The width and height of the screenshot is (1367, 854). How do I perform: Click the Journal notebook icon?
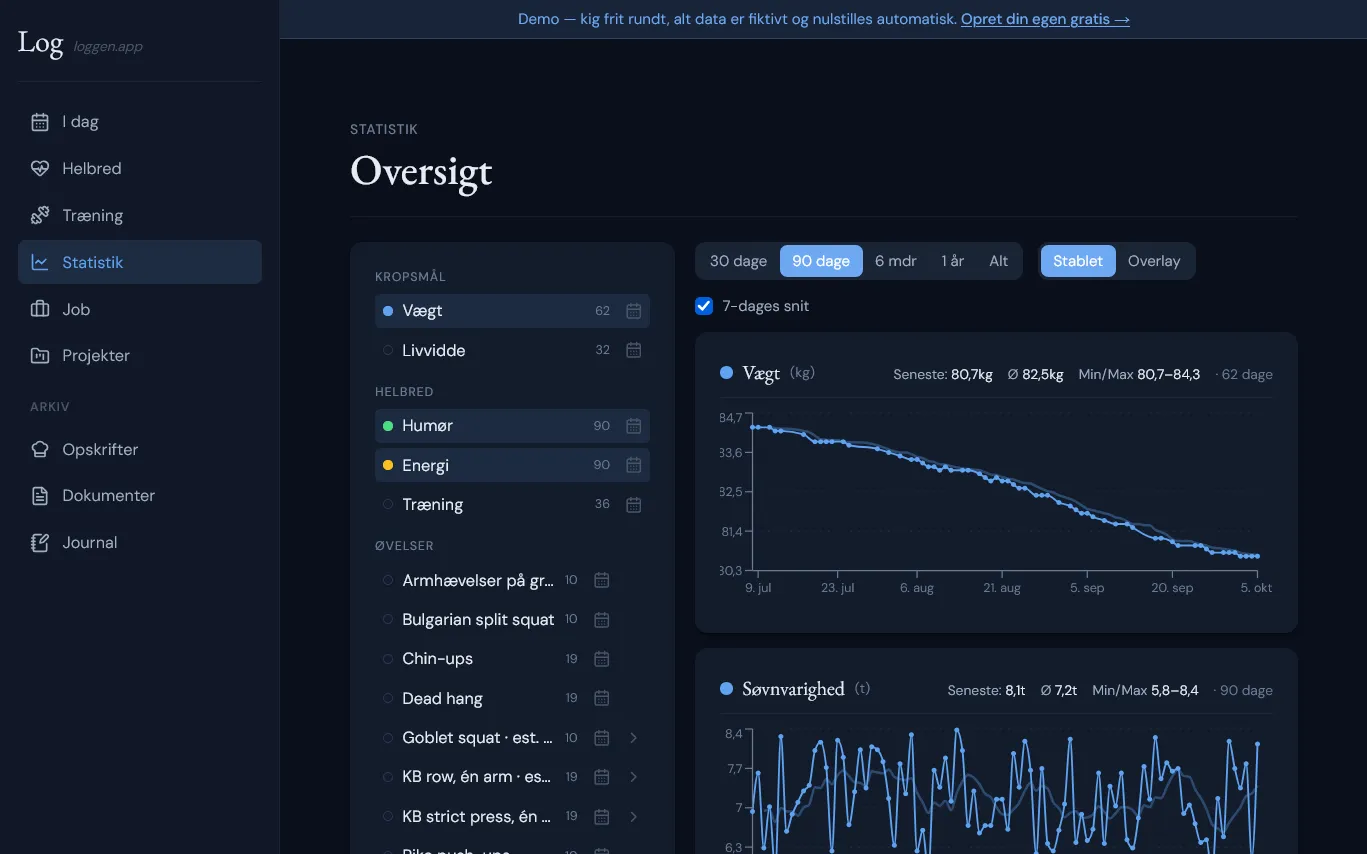pyautogui.click(x=40, y=542)
